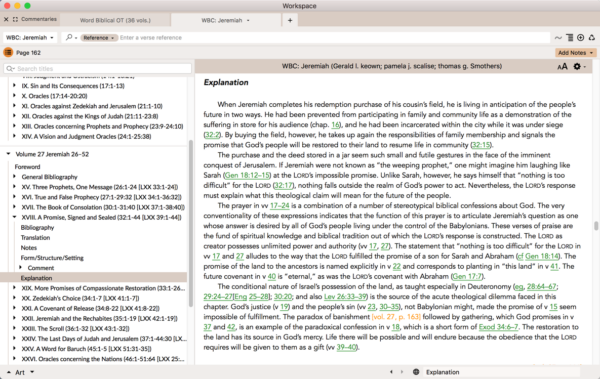
Task: Click the globe icon in the bottom bar
Action: tap(416, 372)
